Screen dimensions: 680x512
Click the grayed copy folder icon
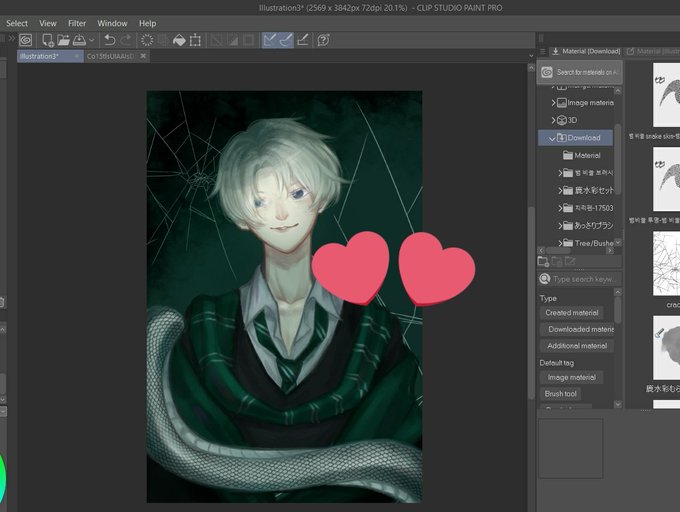coord(557,261)
